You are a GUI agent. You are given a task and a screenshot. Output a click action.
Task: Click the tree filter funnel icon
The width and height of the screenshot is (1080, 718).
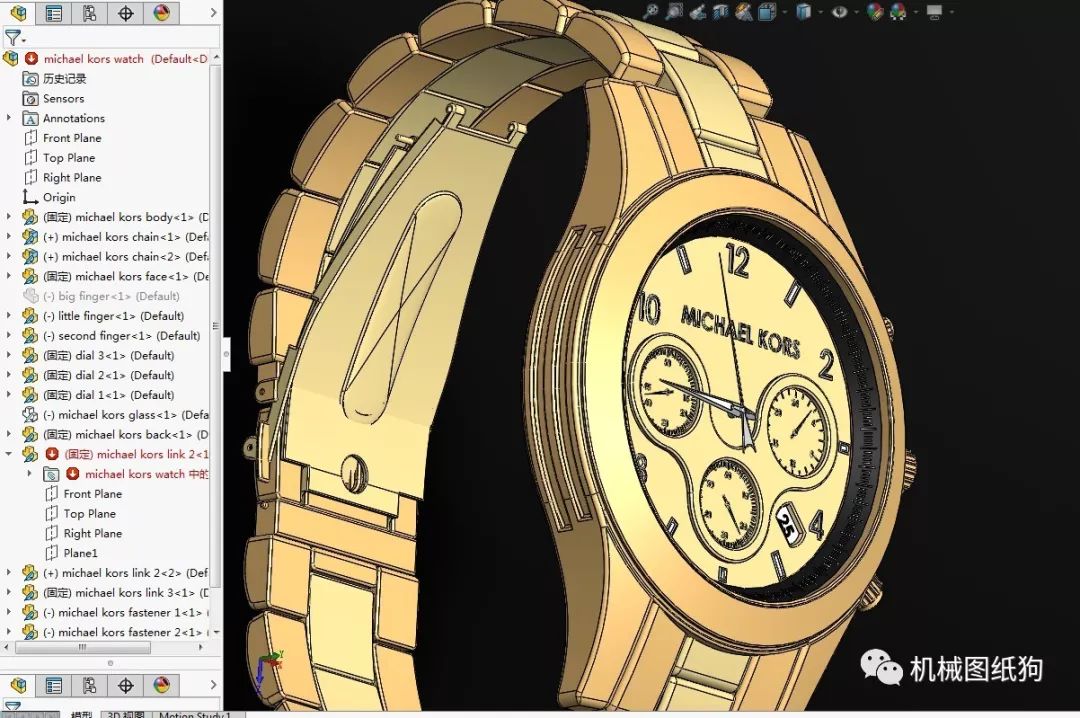[13, 37]
